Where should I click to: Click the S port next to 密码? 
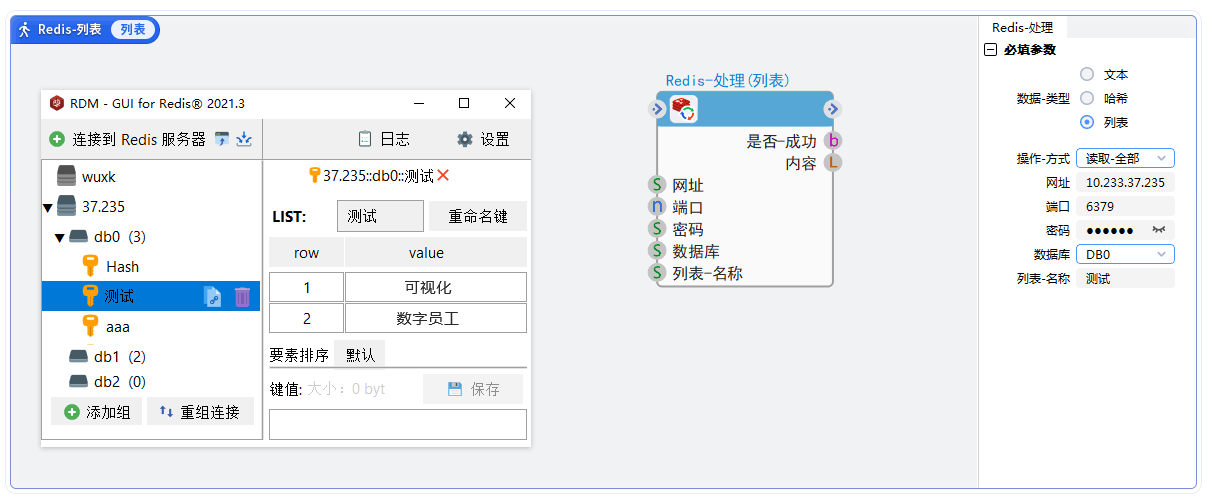point(657,229)
